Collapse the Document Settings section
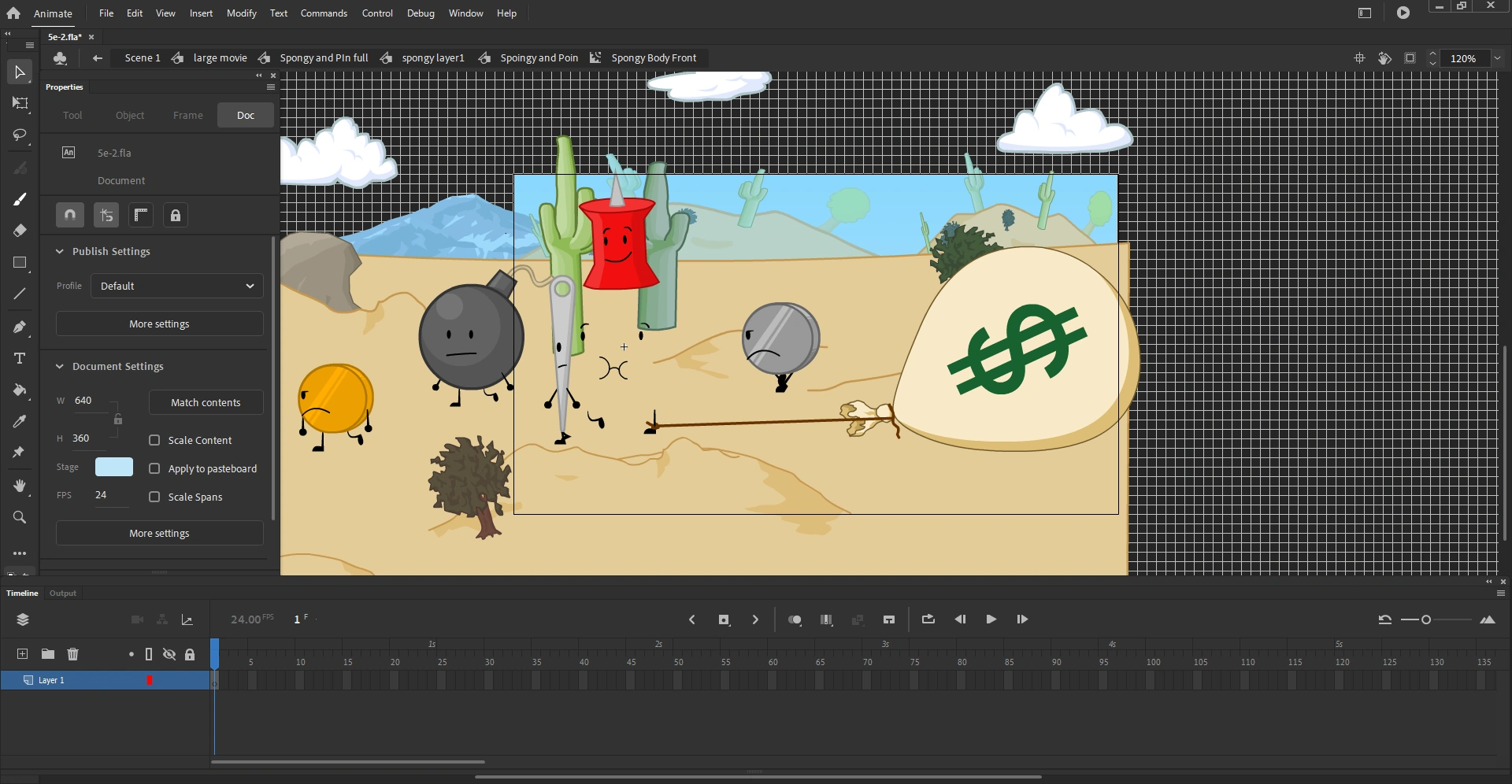 [x=60, y=366]
